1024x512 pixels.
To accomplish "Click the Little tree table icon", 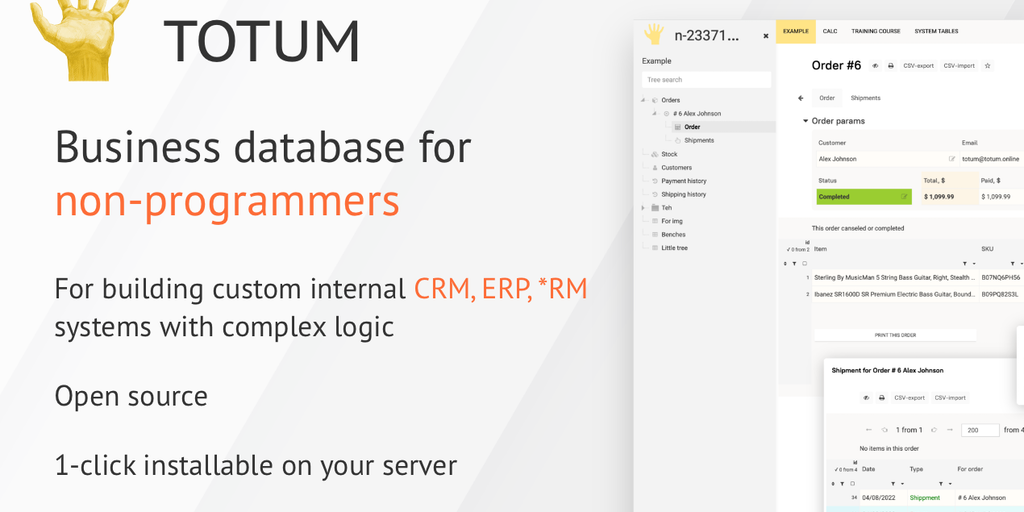I will tap(655, 248).
